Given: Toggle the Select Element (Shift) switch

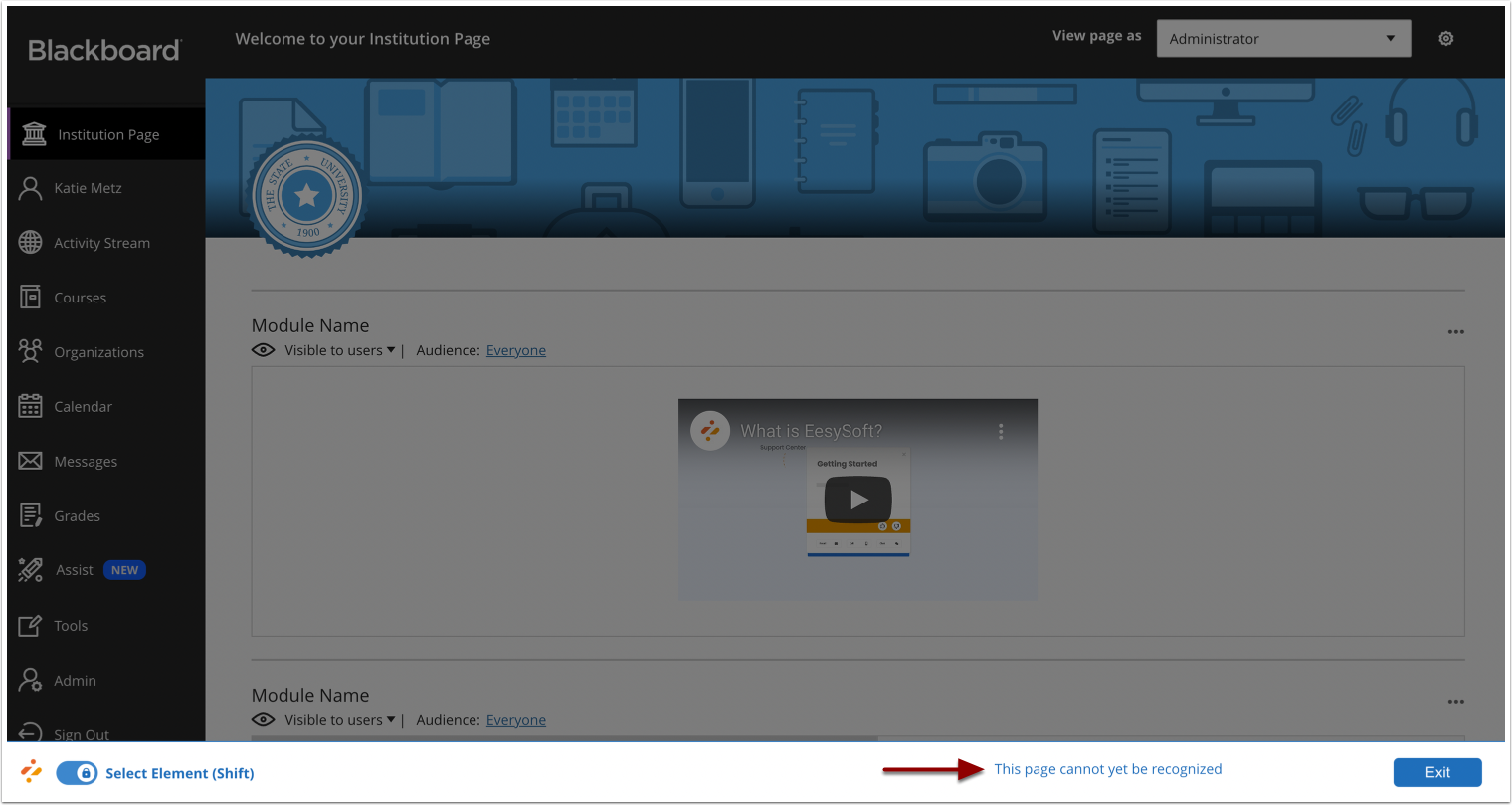Looking at the screenshot, I should point(77,772).
